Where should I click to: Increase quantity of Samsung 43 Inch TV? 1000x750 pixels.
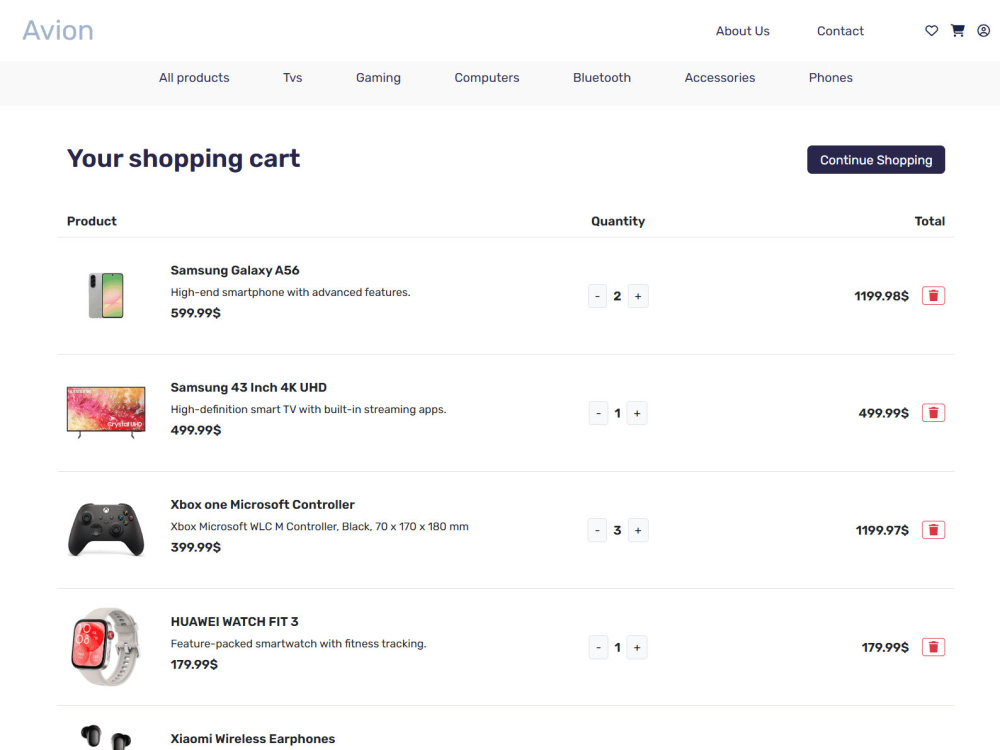pos(637,413)
